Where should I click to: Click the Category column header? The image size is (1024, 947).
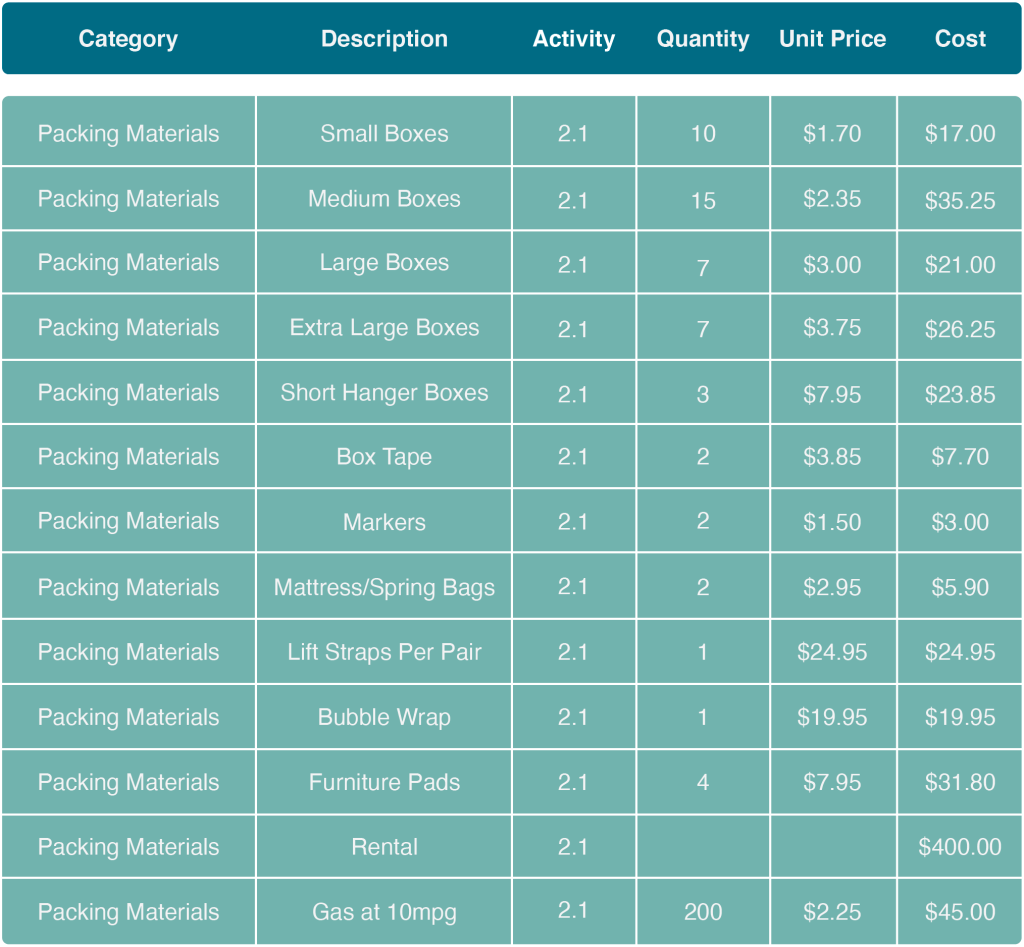click(128, 39)
